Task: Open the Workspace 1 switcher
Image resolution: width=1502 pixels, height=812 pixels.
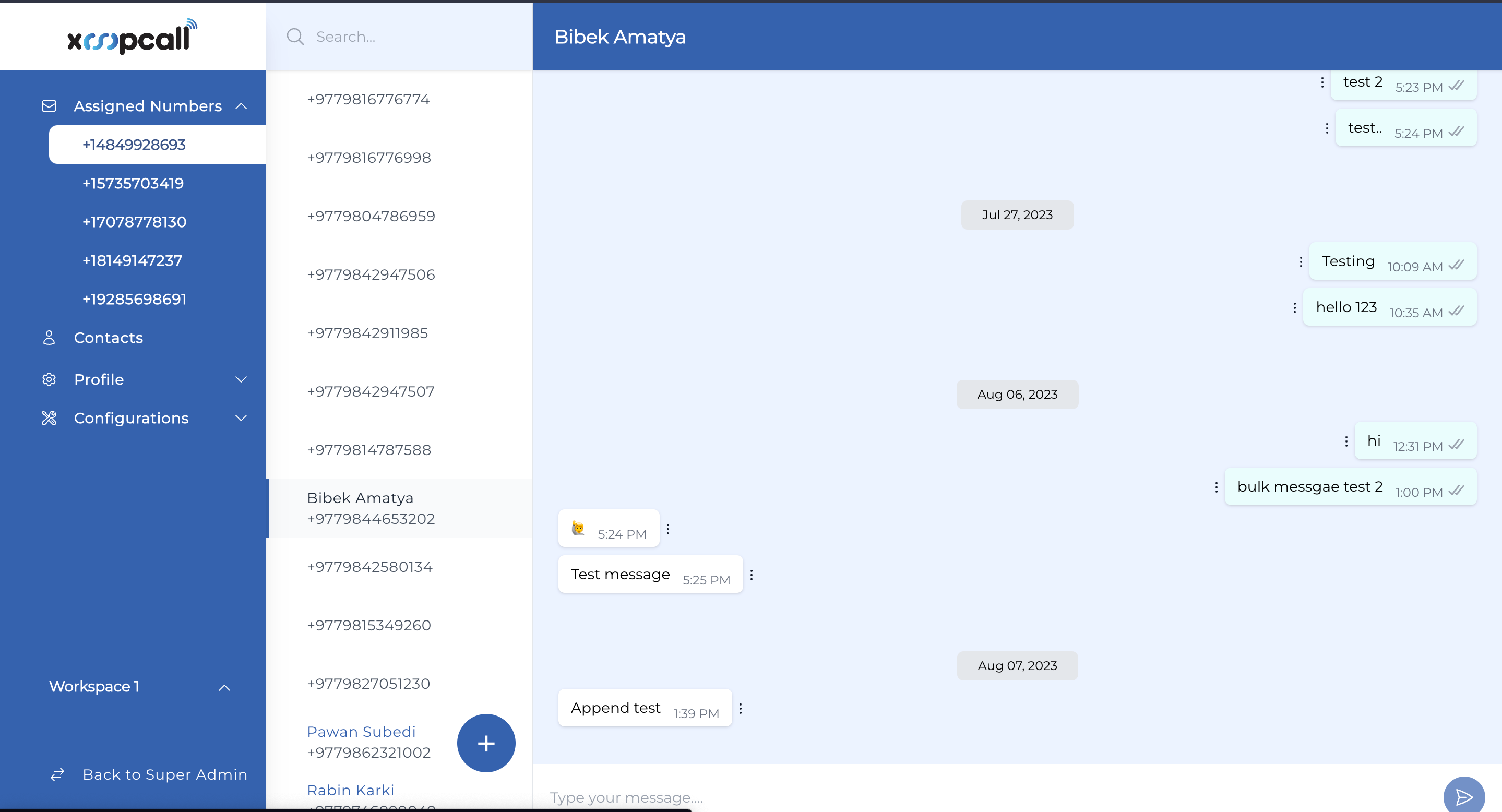Action: pos(139,687)
